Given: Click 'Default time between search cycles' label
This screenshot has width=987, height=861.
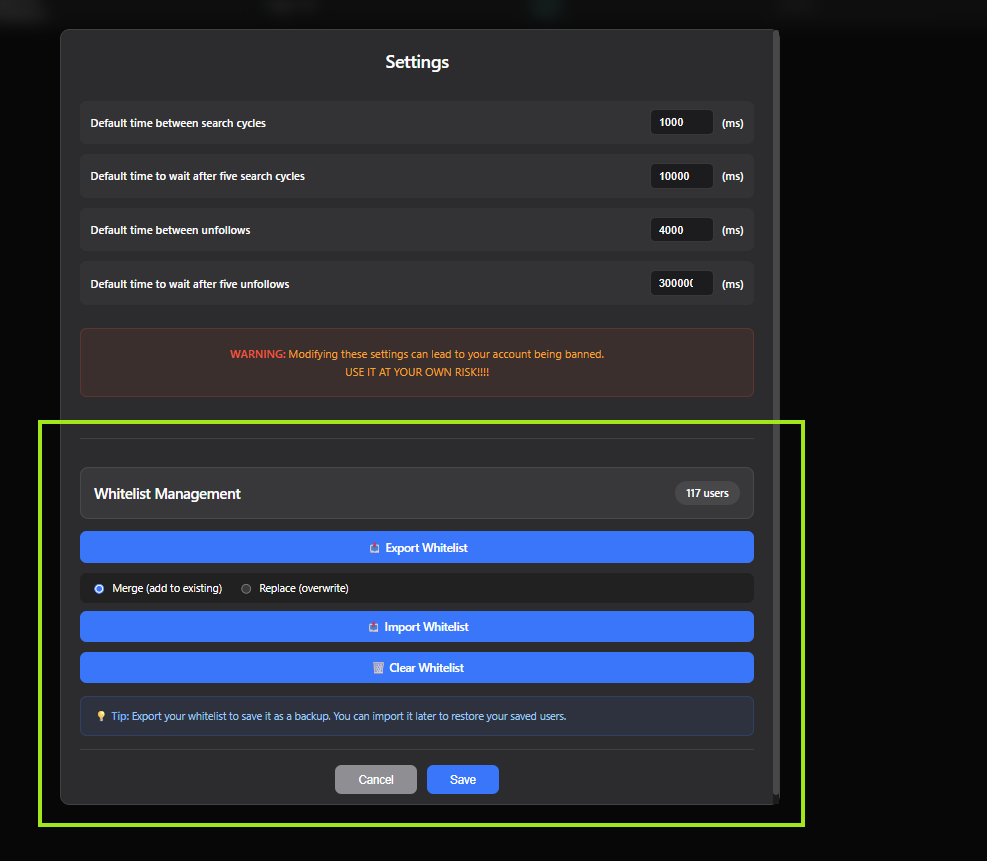Looking at the screenshot, I should pos(178,123).
